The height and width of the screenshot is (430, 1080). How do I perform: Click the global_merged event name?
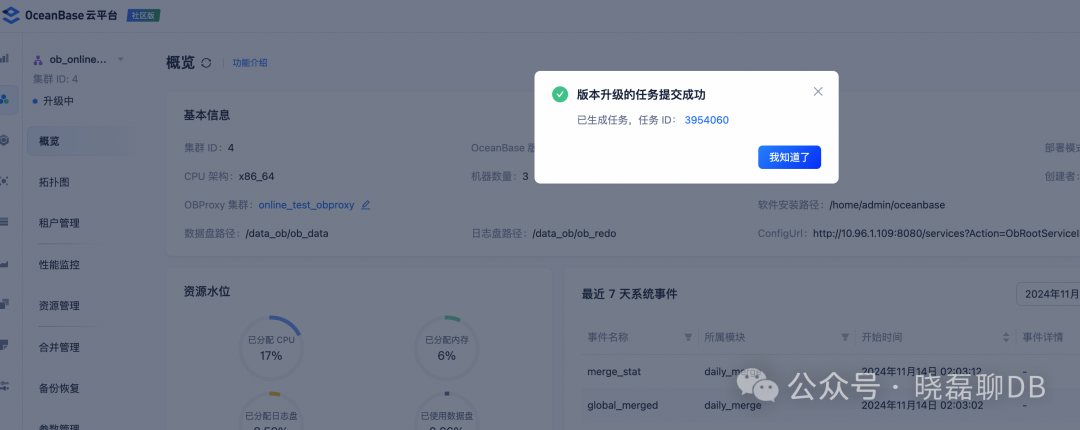(623, 405)
